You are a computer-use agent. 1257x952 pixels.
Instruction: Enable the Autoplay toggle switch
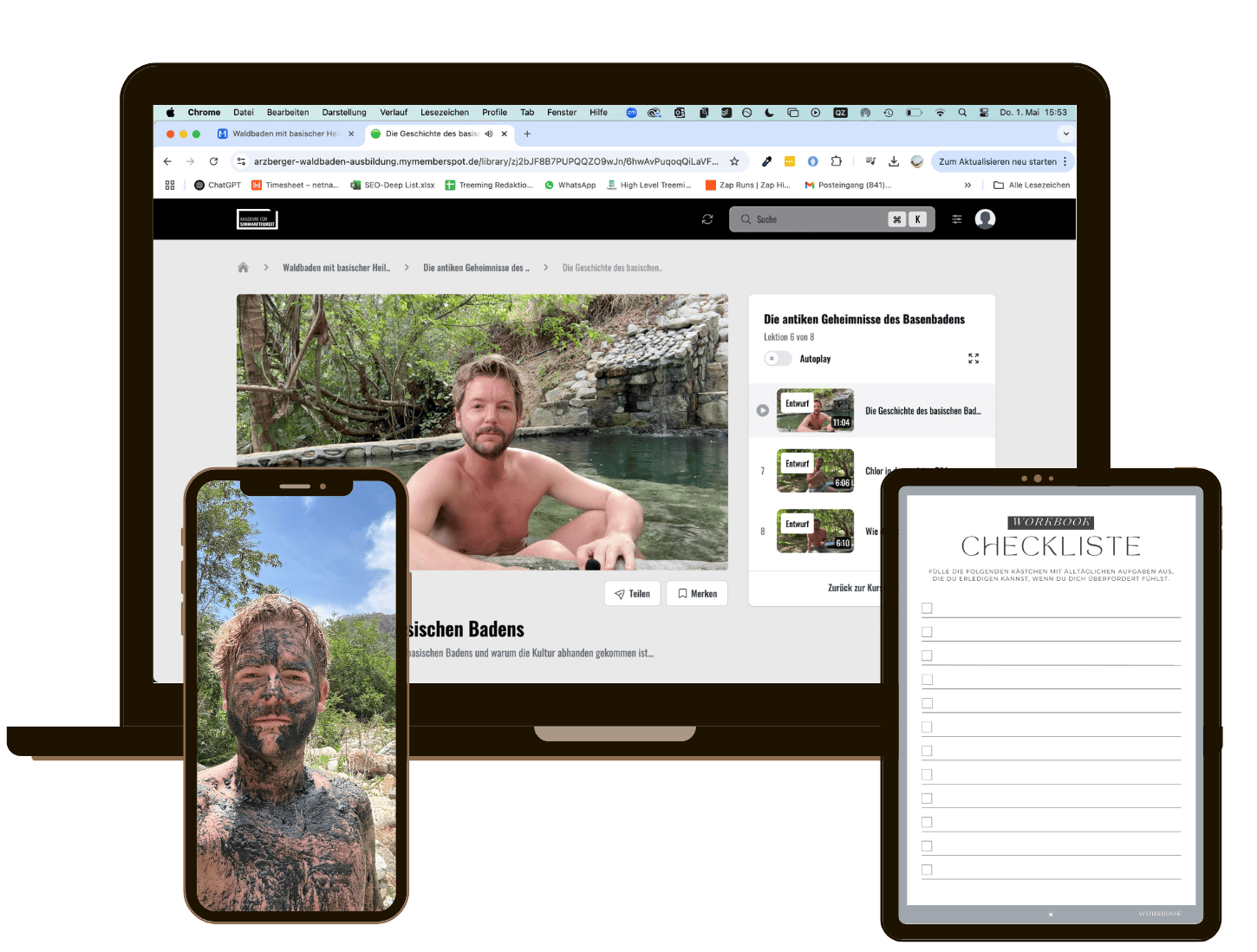777,358
